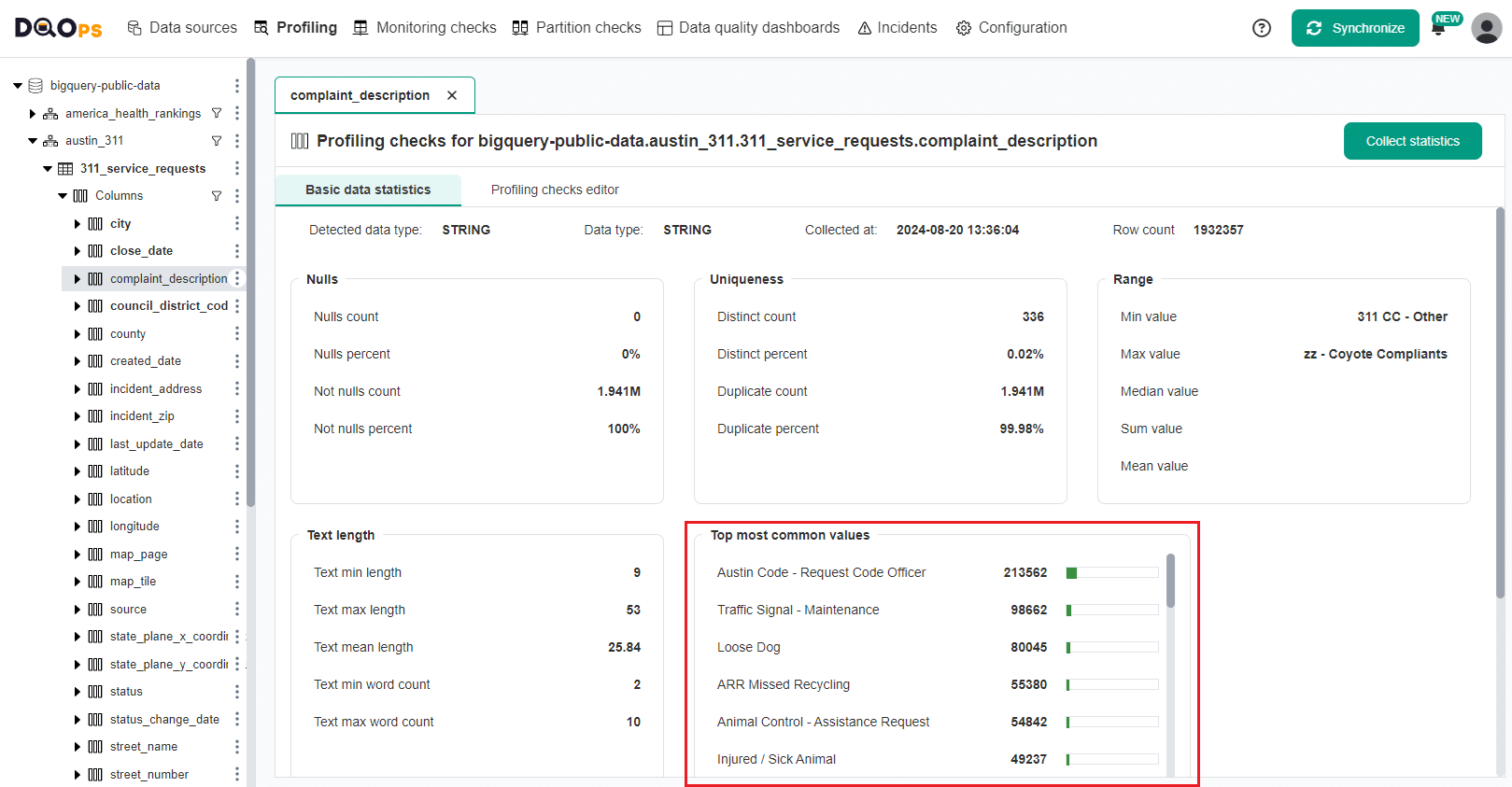Open the filter icon next to Columns

(x=217, y=196)
